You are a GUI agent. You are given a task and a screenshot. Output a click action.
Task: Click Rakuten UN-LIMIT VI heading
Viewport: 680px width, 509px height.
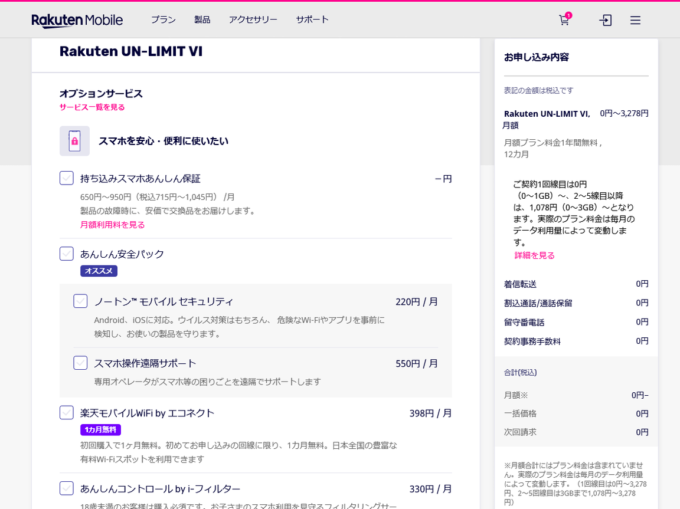[x=131, y=51]
